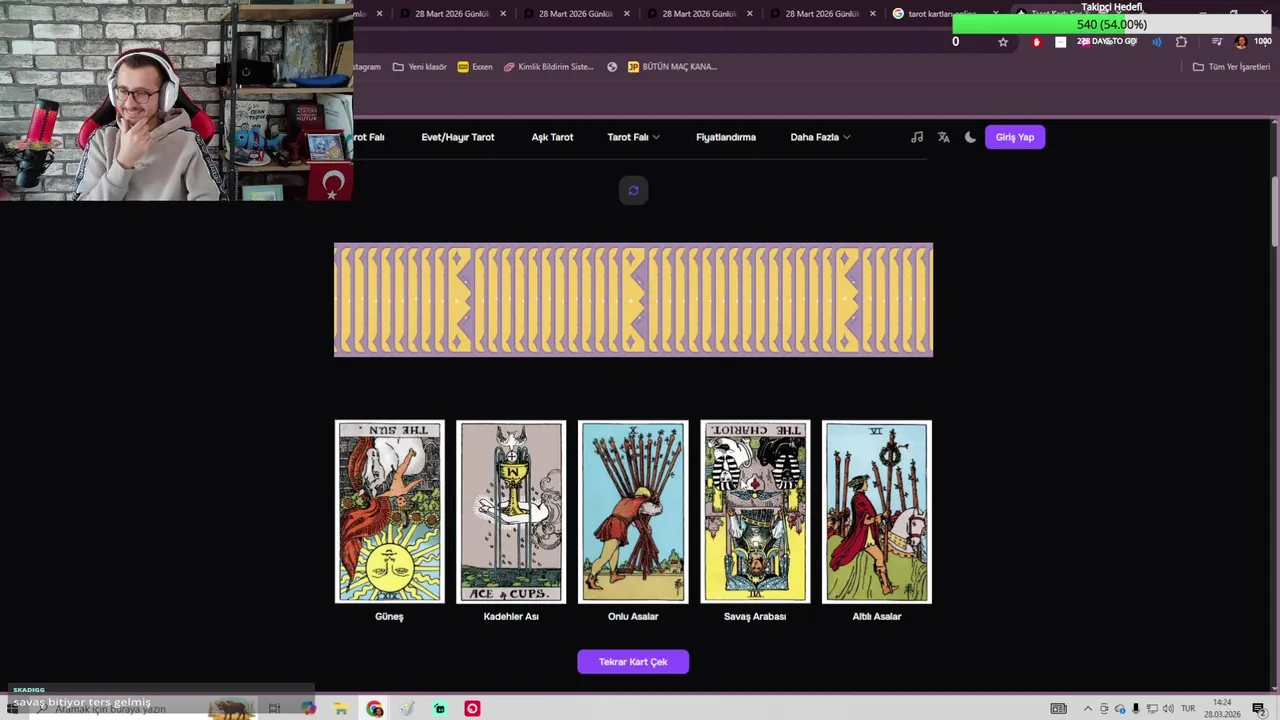
Task: Click the Onlu Asalar card label
Action: click(633, 616)
